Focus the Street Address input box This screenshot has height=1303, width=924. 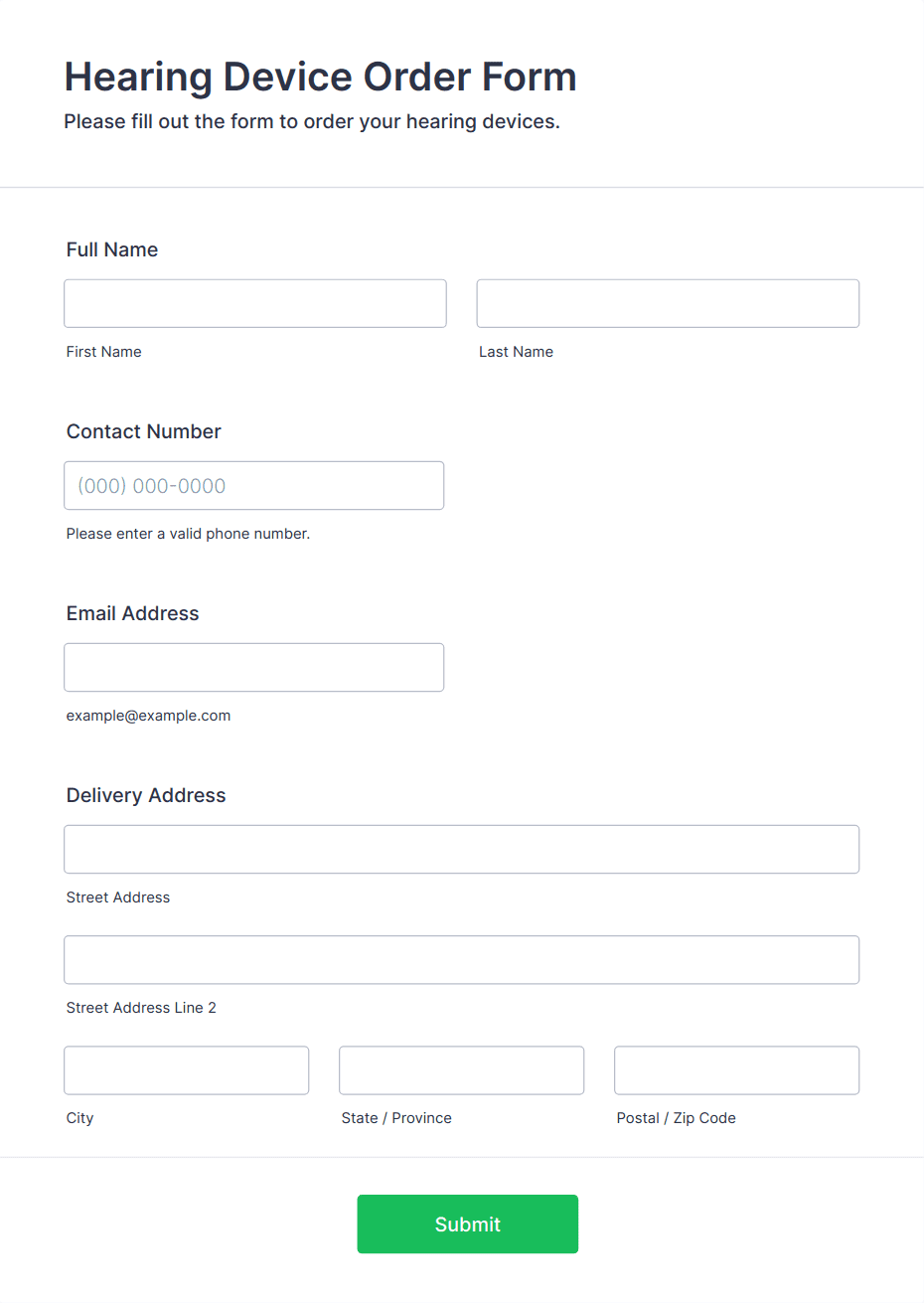tap(462, 849)
